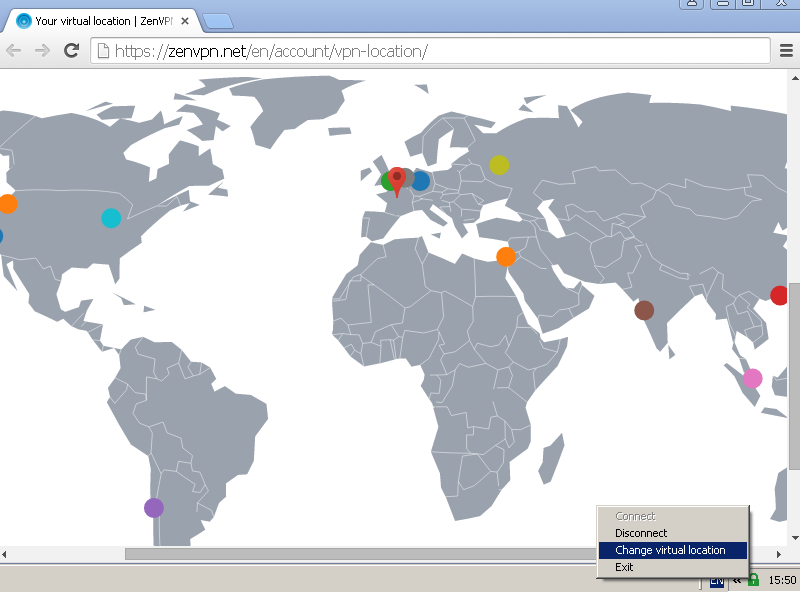
Task: Select the partial blue dot at left edge
Action: pos(1,236)
